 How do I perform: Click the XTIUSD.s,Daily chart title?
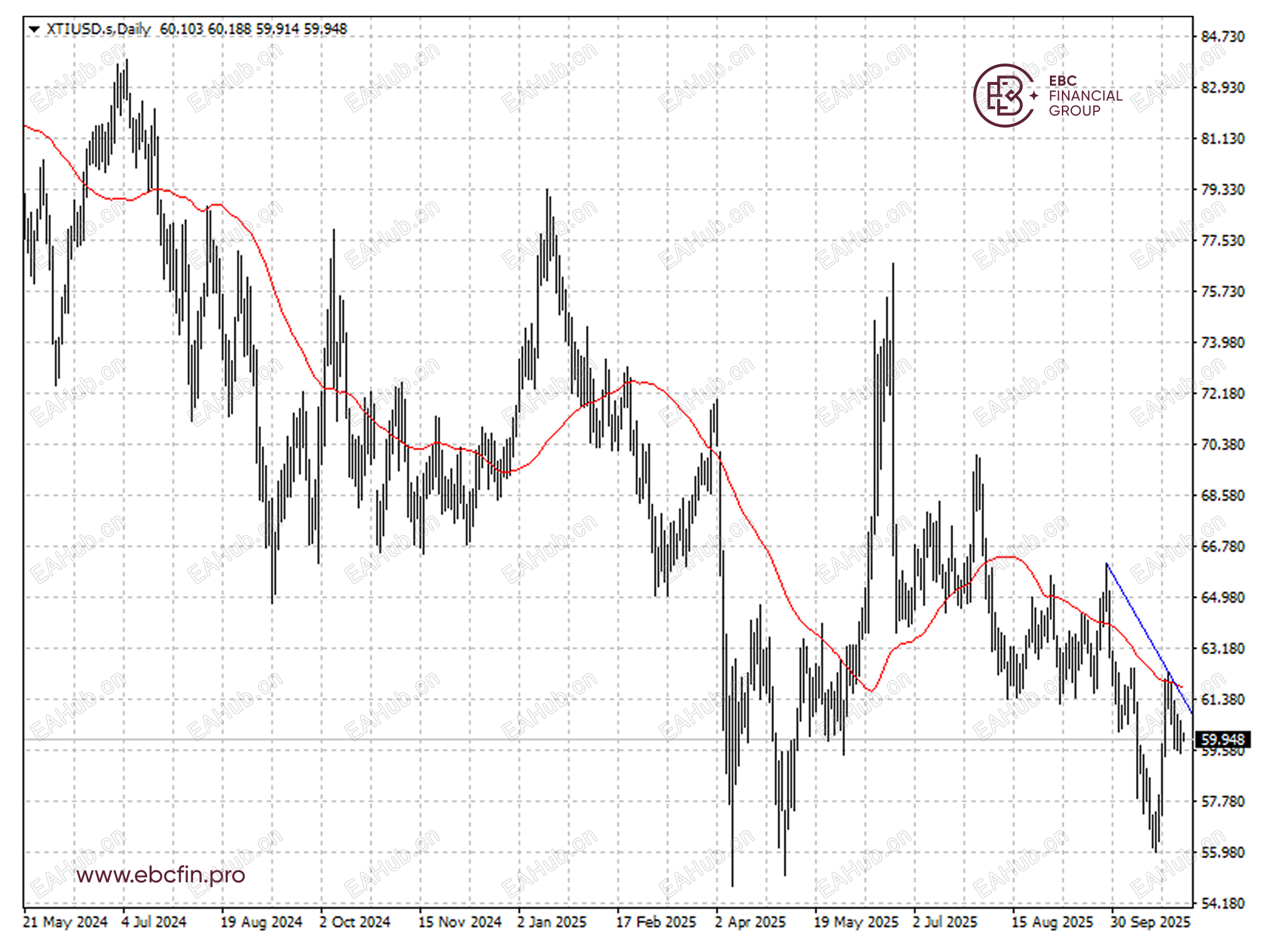point(99,29)
